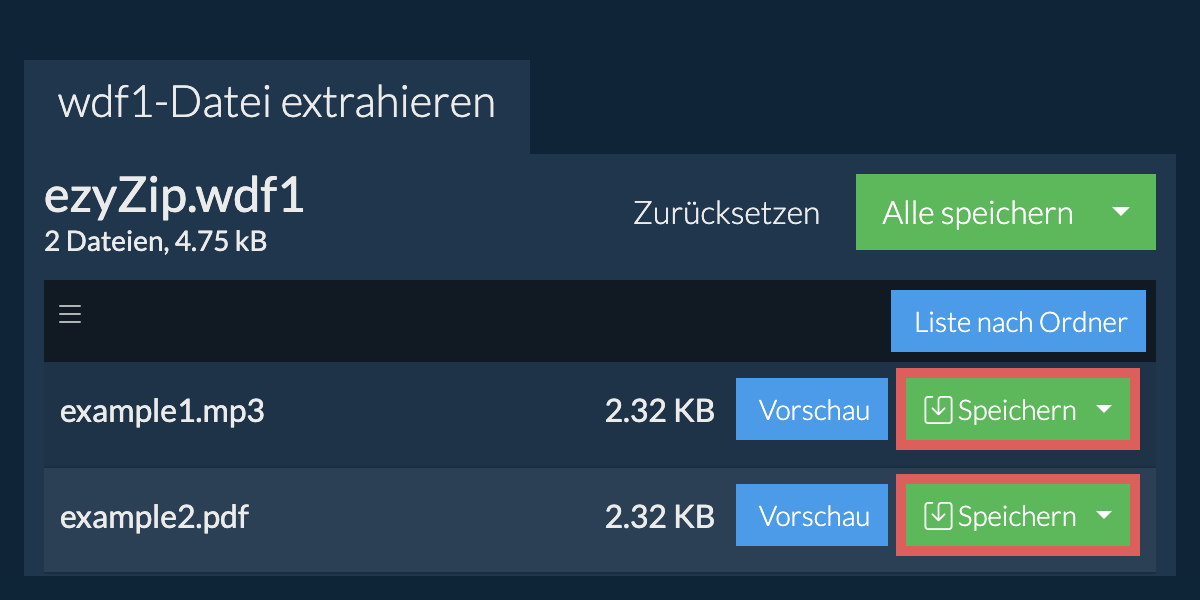
Task: Click Zurücksetzen to reset
Action: pyautogui.click(x=726, y=213)
